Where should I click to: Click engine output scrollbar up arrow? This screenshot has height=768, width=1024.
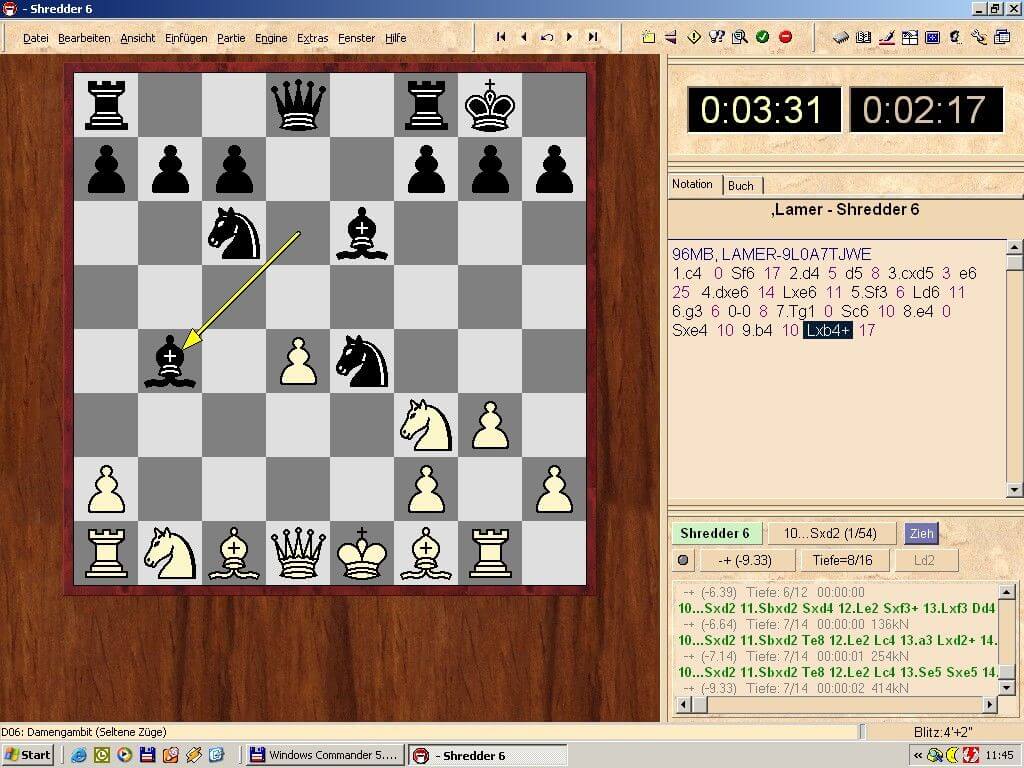[1007, 592]
